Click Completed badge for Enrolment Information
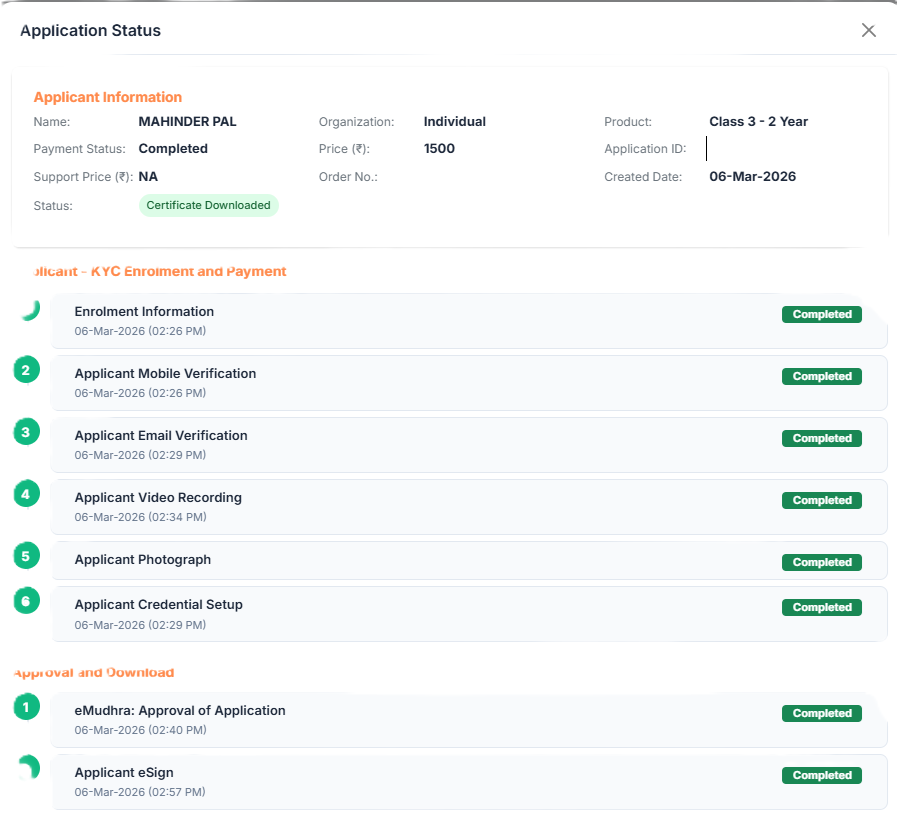This screenshot has height=823, width=897. point(821,314)
